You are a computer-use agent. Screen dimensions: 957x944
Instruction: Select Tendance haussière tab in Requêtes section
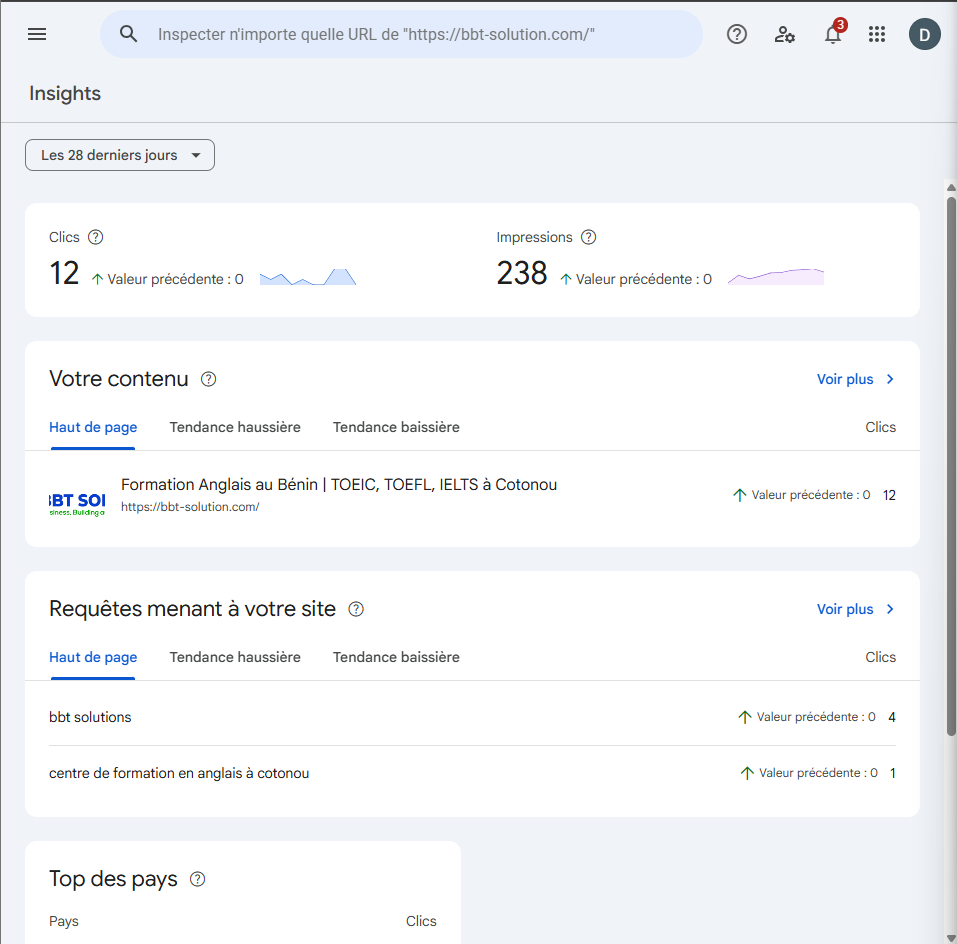(235, 658)
